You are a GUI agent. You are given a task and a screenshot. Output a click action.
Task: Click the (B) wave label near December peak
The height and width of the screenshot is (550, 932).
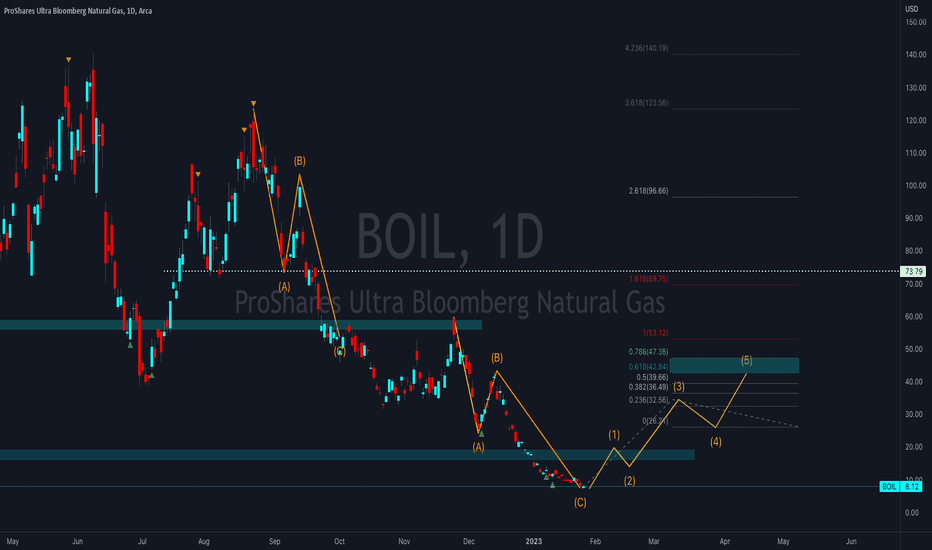tap(497, 358)
